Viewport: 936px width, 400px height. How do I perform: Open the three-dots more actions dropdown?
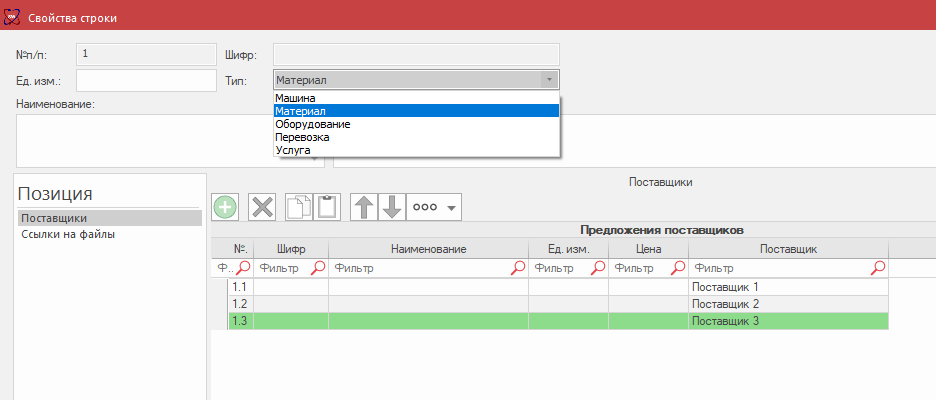(435, 207)
